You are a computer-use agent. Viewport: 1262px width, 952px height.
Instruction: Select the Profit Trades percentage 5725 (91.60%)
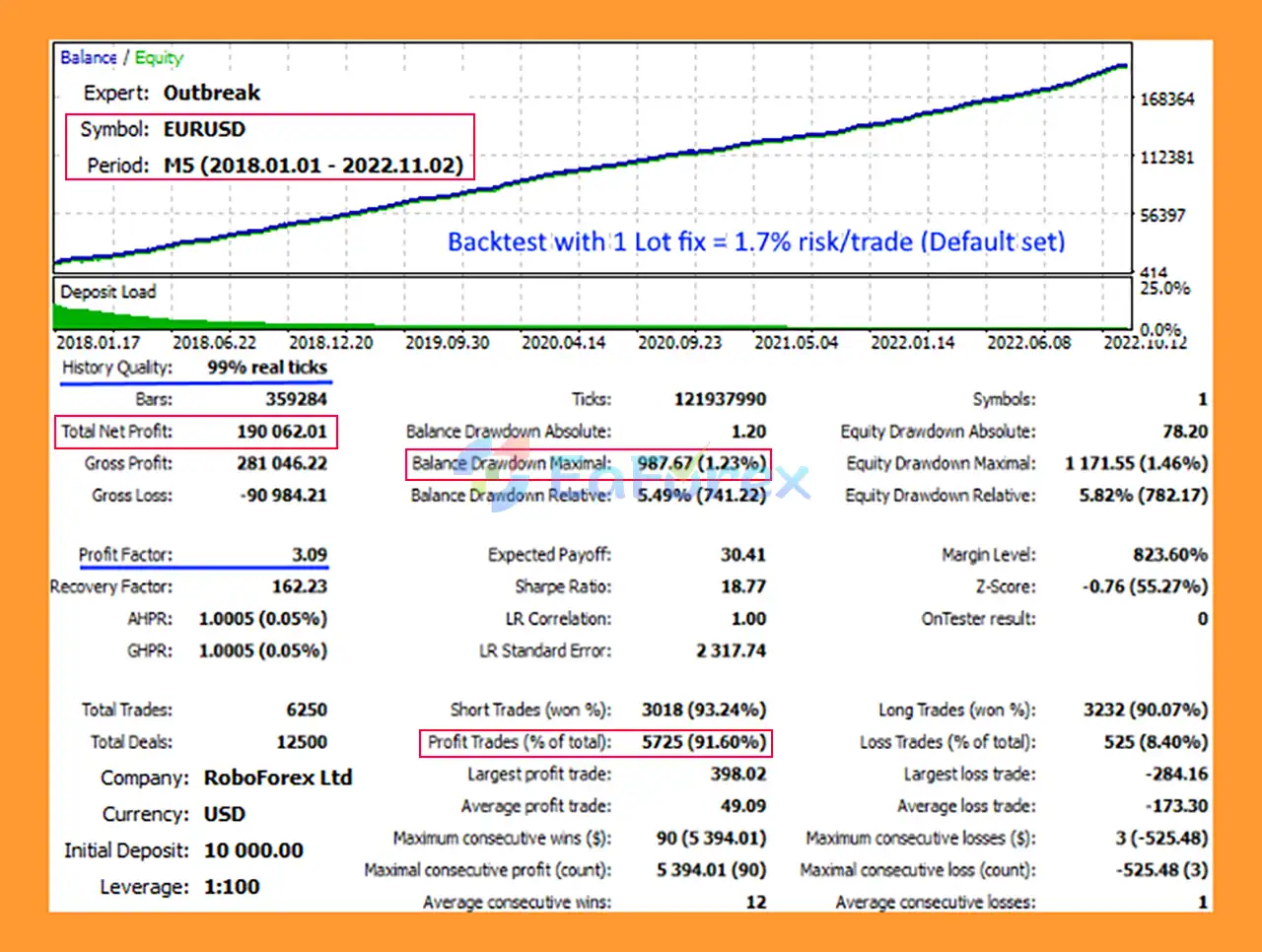coord(703,742)
